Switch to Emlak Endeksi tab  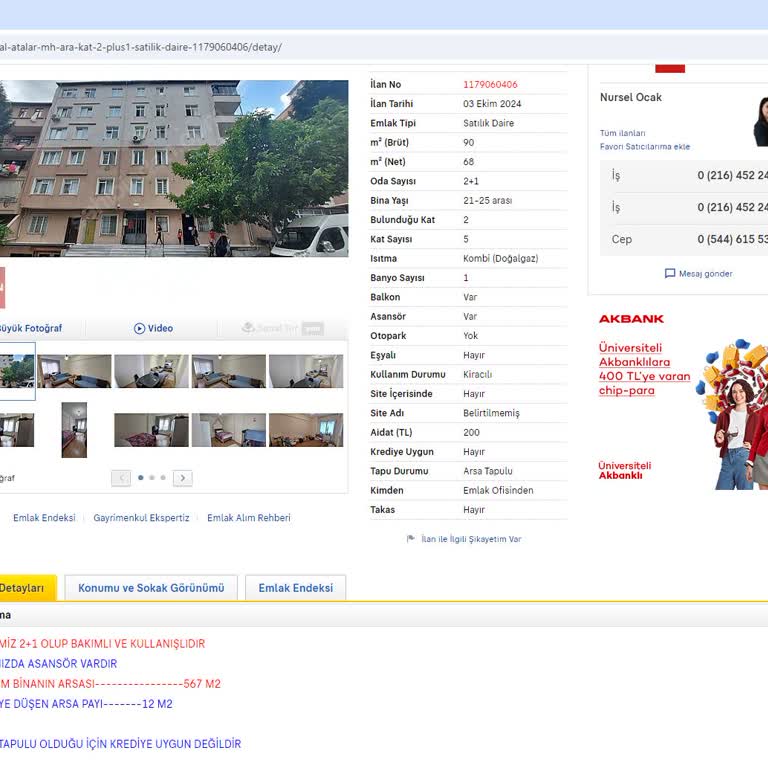click(295, 588)
